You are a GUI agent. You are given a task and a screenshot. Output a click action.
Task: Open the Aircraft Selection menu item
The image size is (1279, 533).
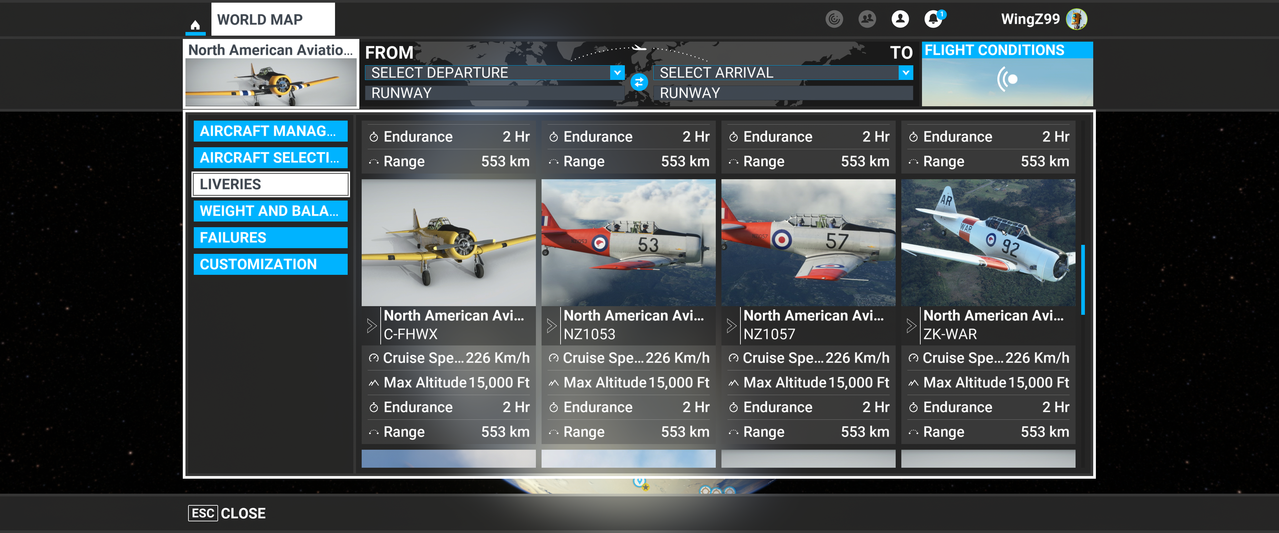tap(270, 158)
